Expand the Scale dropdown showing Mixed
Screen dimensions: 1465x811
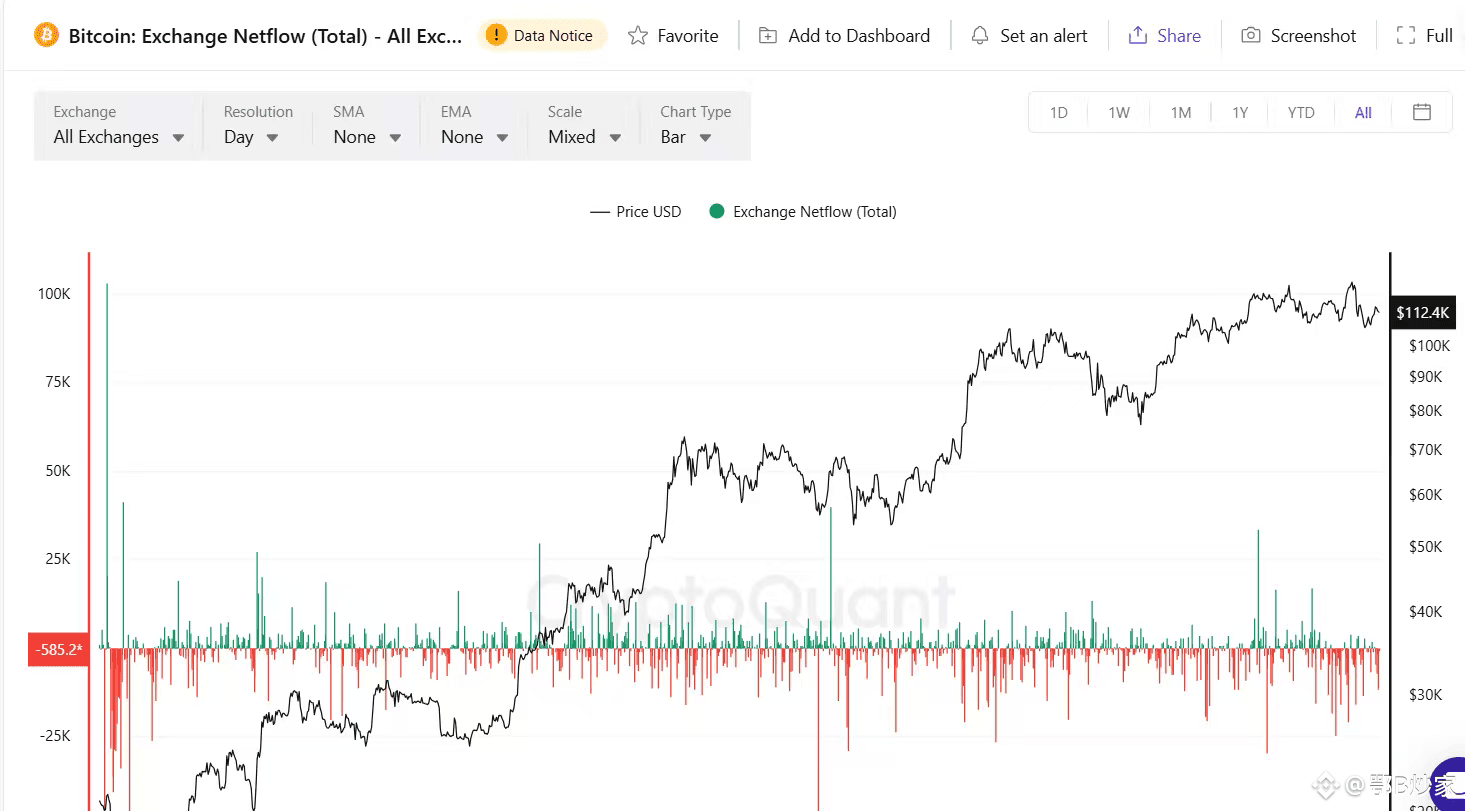pos(585,137)
